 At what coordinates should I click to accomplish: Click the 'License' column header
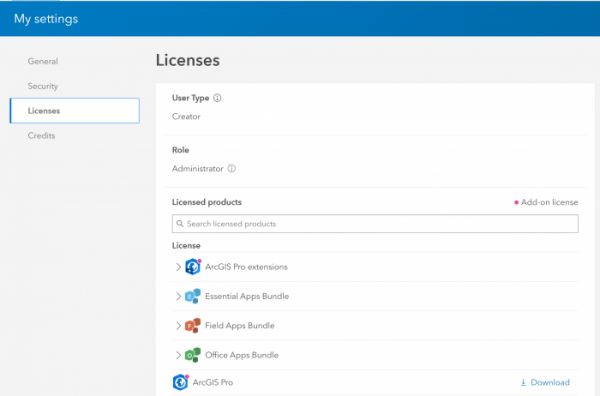coord(186,245)
